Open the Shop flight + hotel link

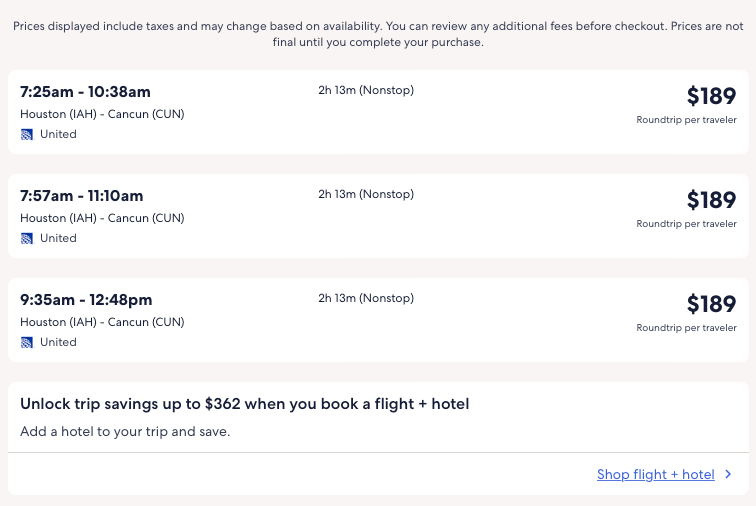655,475
